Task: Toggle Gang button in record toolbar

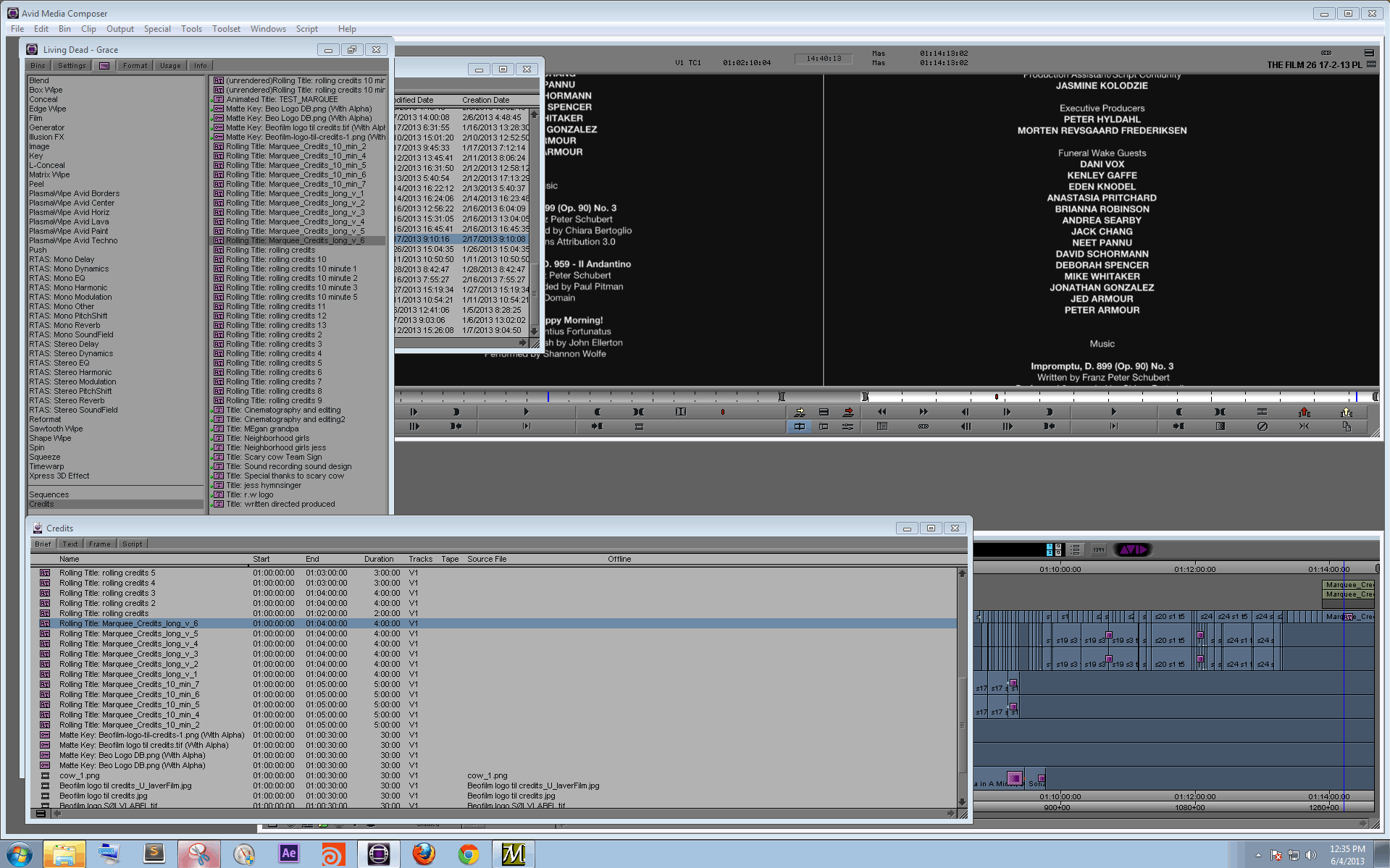Action: 924,426
